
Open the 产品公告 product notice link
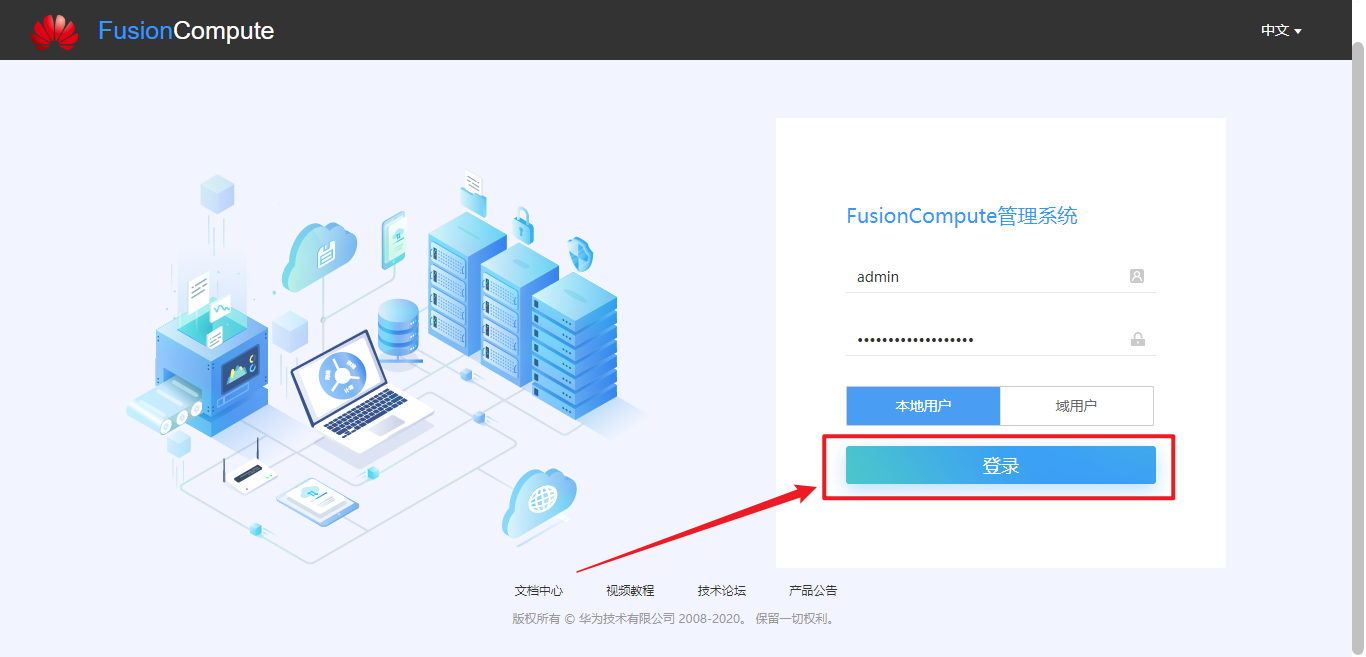tap(813, 591)
